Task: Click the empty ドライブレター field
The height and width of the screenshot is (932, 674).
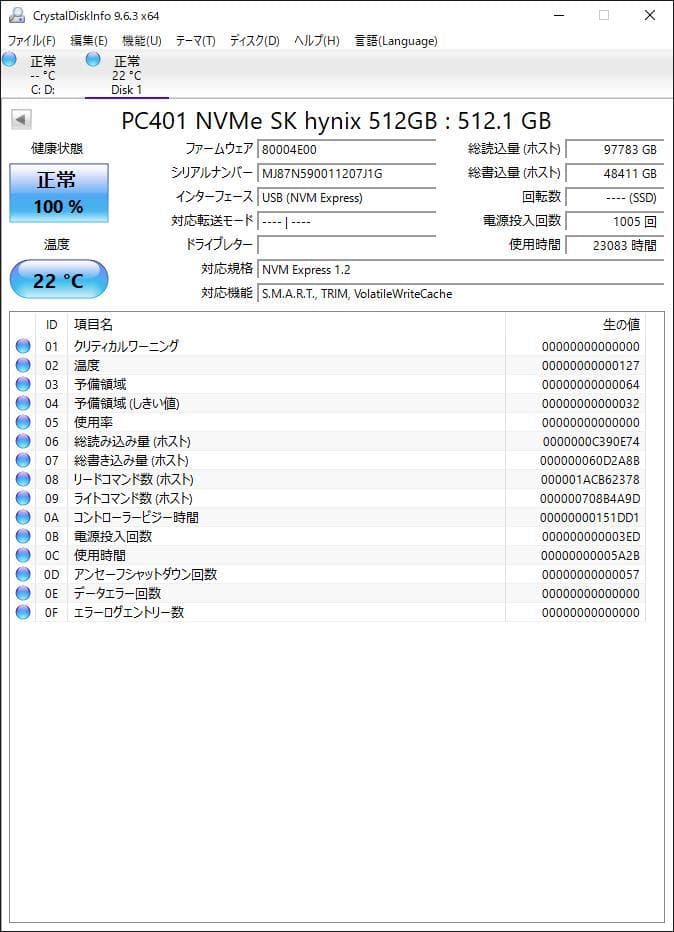Action: coord(347,245)
